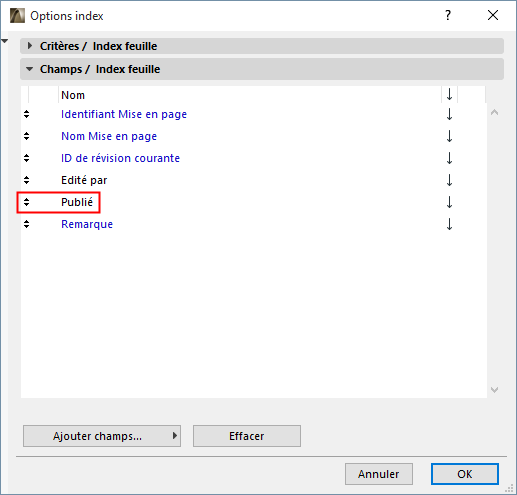517x495 pixels.
Task: Select the Publié field
Action: [77, 202]
